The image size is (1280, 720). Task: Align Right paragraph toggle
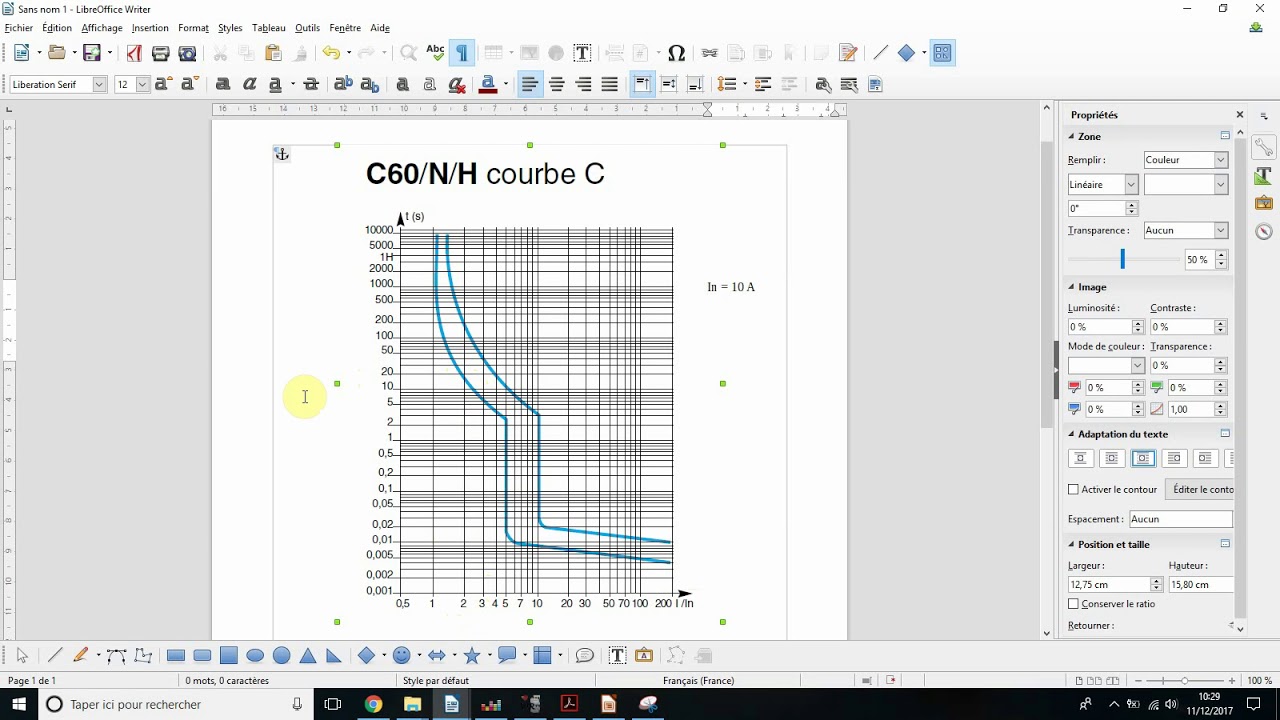584,85
